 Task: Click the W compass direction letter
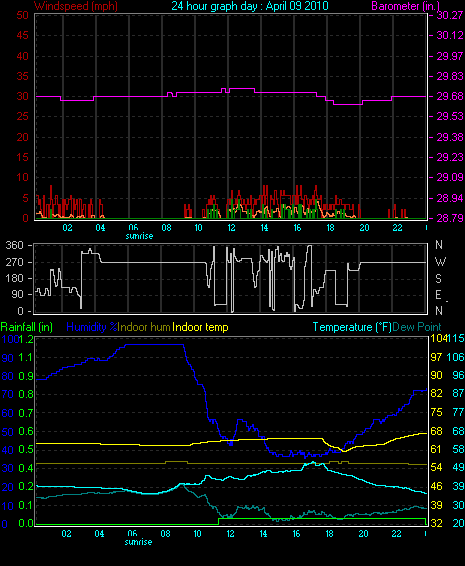pos(440,261)
